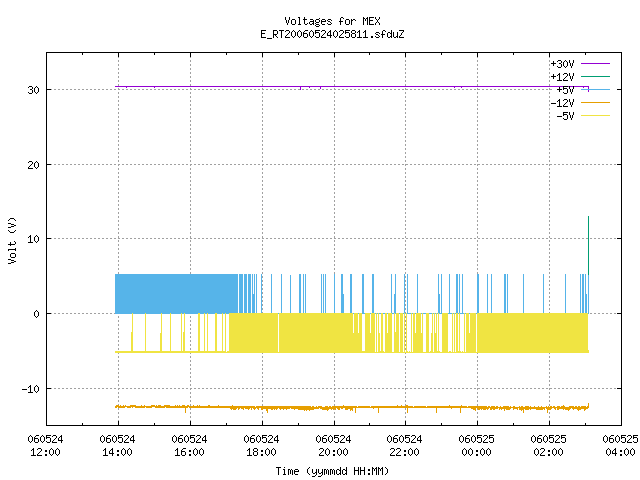Click x-axis label 060524 22:00

click(x=404, y=446)
